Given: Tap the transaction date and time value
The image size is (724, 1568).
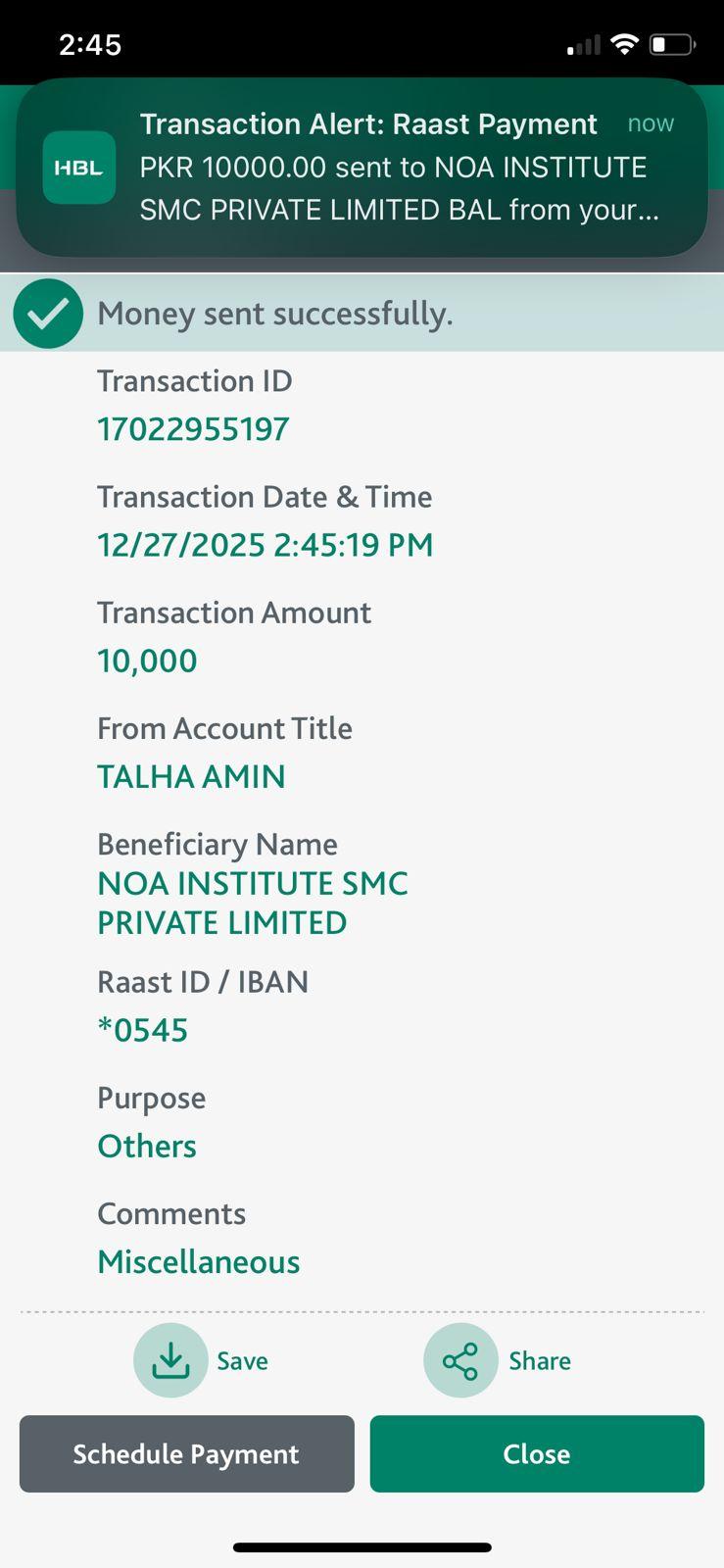Looking at the screenshot, I should point(265,545).
